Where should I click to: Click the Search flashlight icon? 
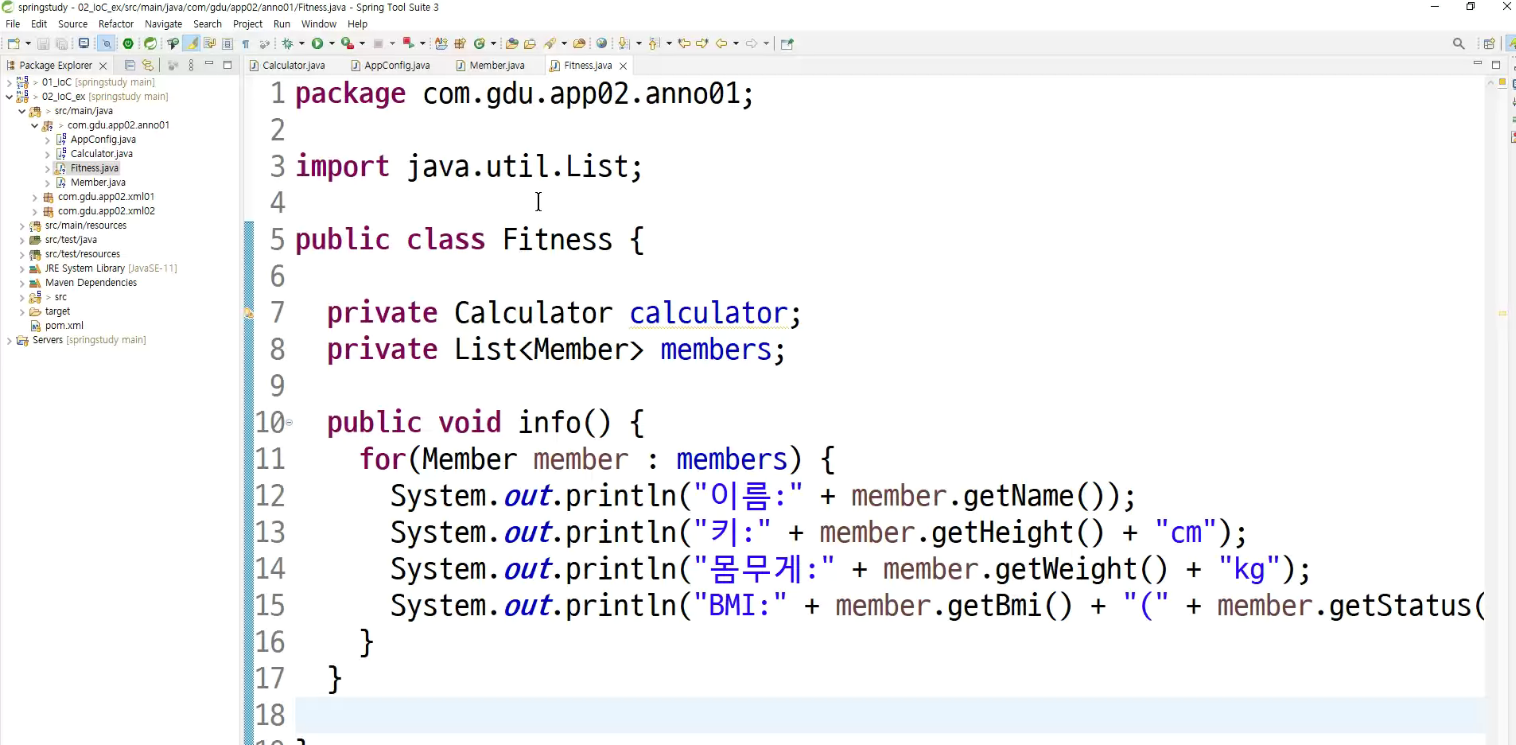(x=550, y=43)
